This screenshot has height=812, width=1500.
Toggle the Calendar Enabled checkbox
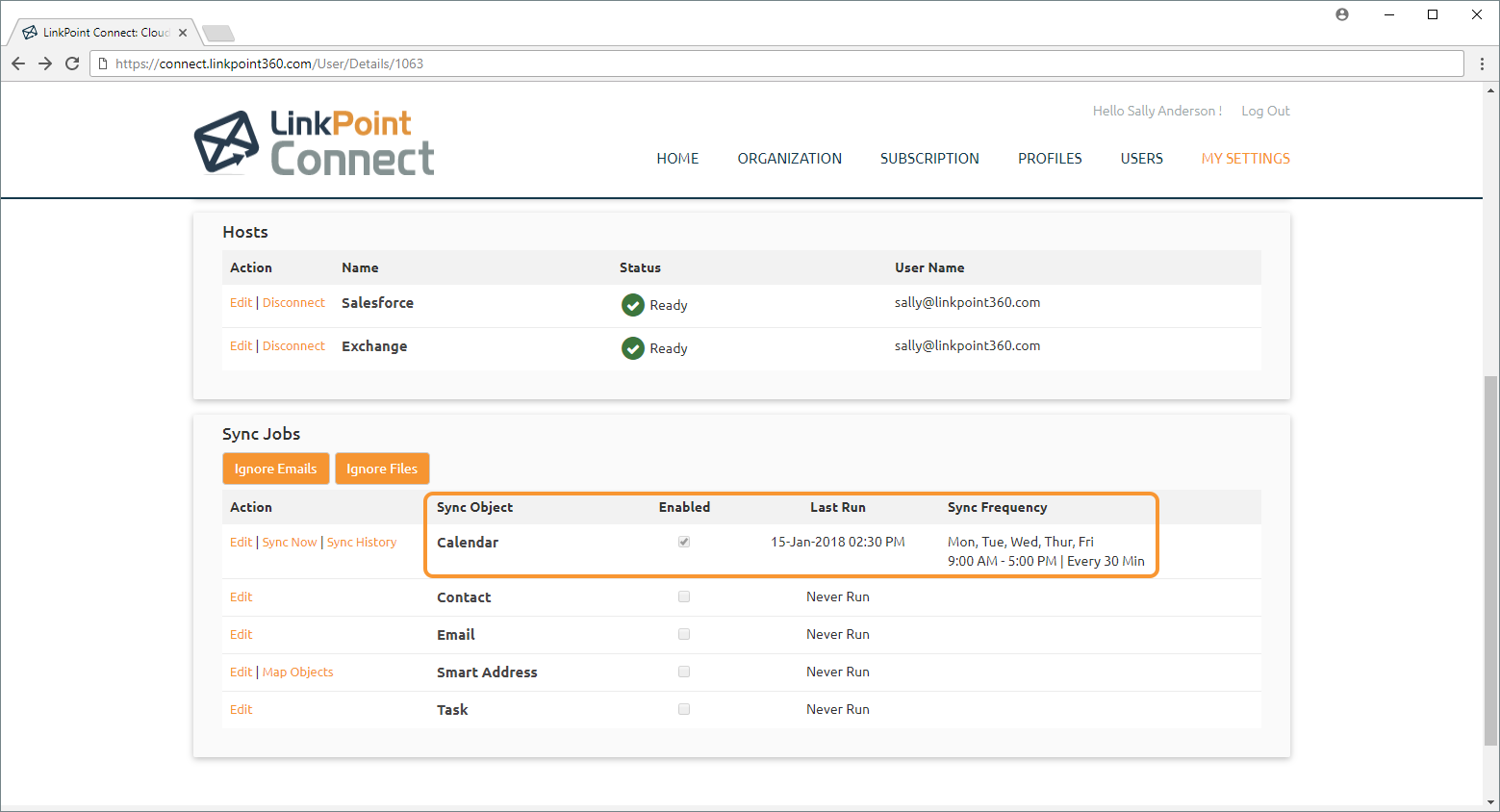click(684, 542)
